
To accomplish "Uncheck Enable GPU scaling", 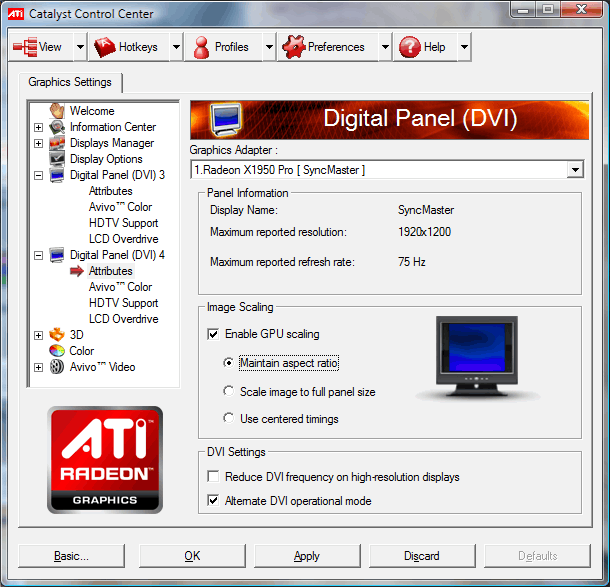I will point(213,334).
